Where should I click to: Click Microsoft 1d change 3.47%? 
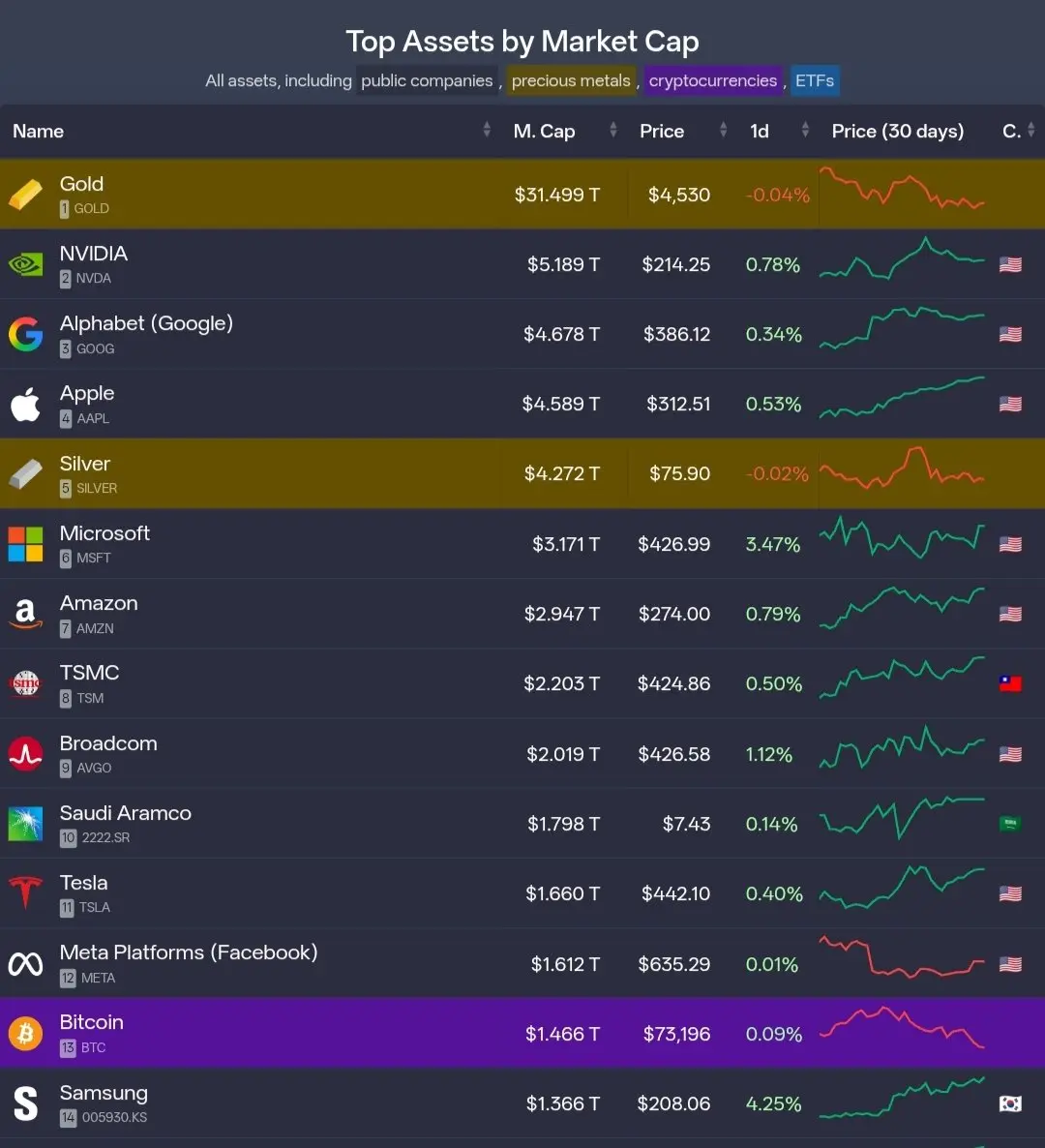coord(773,544)
